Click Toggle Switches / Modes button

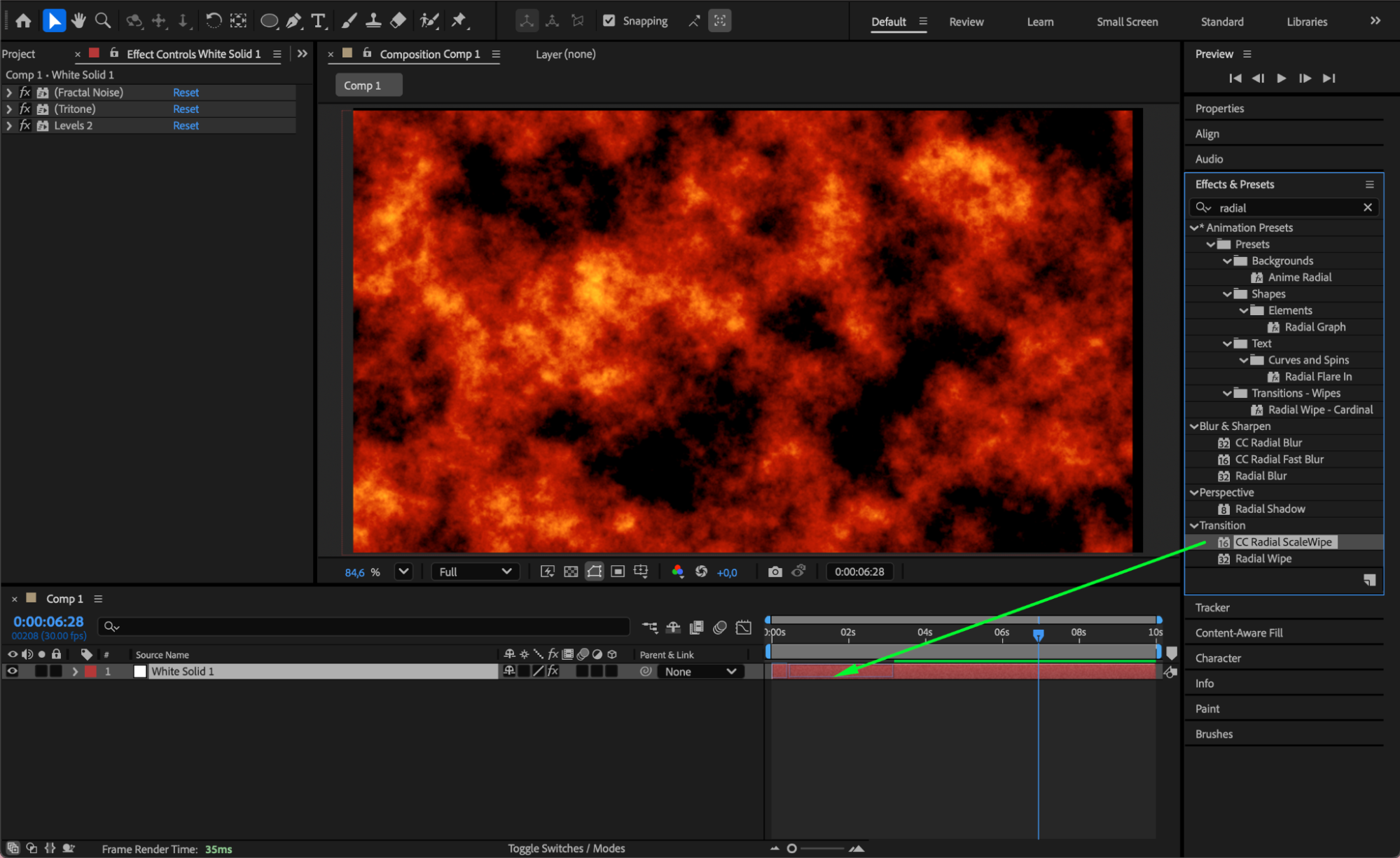click(566, 848)
